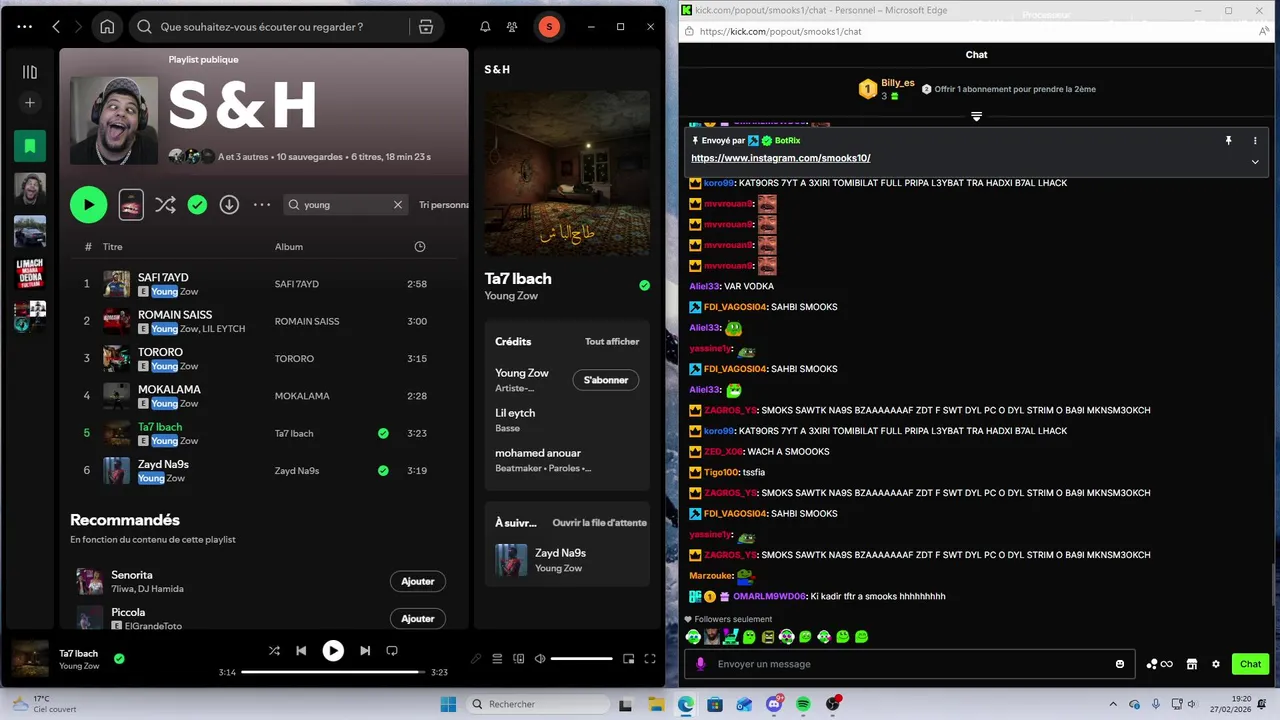Viewport: 1280px width, 720px height.
Task: Sort by duration clock column header
Action: pyautogui.click(x=420, y=246)
